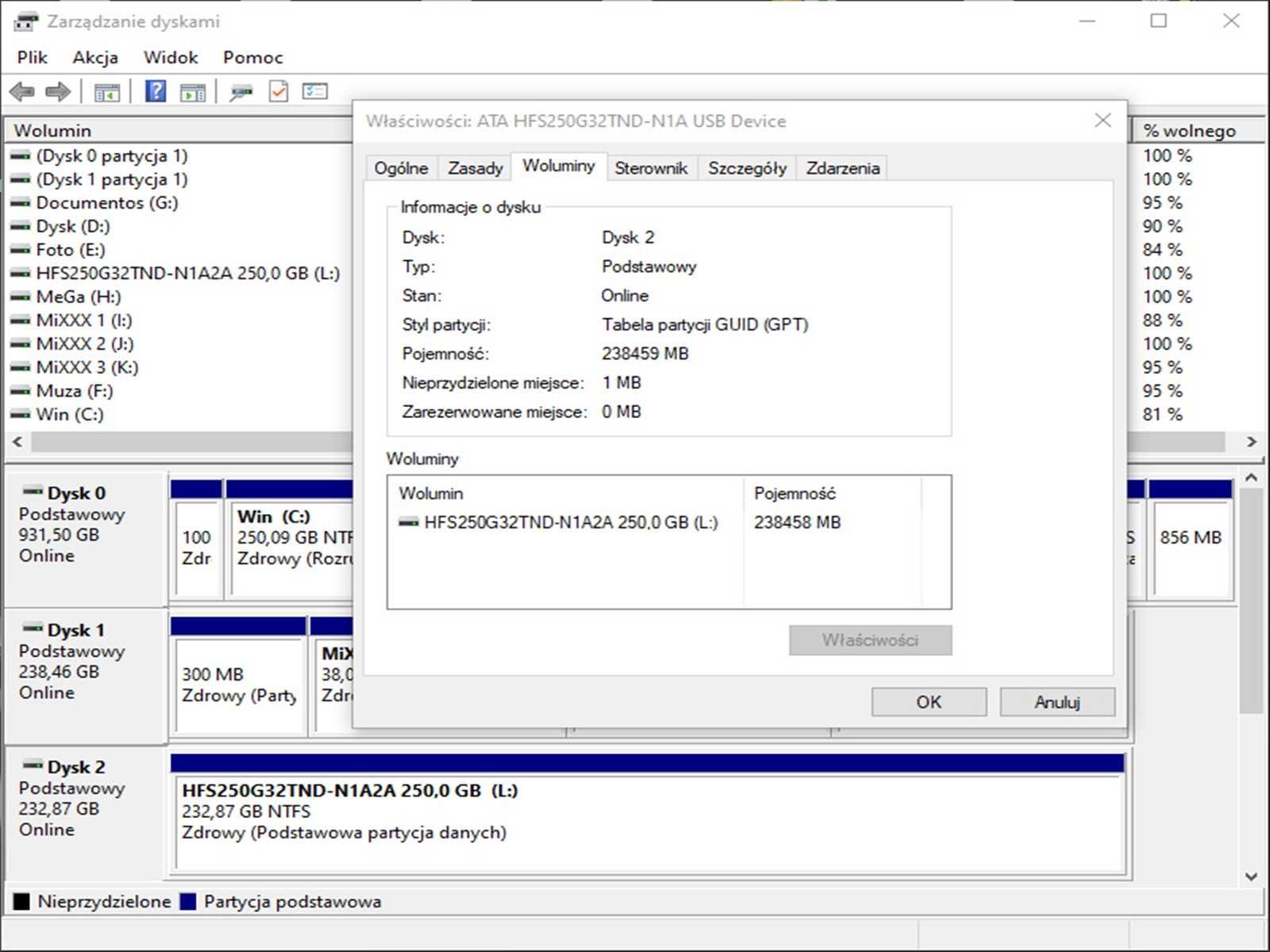Click the checklist settings toolbar icon
The width and height of the screenshot is (1270, 952).
(x=315, y=91)
